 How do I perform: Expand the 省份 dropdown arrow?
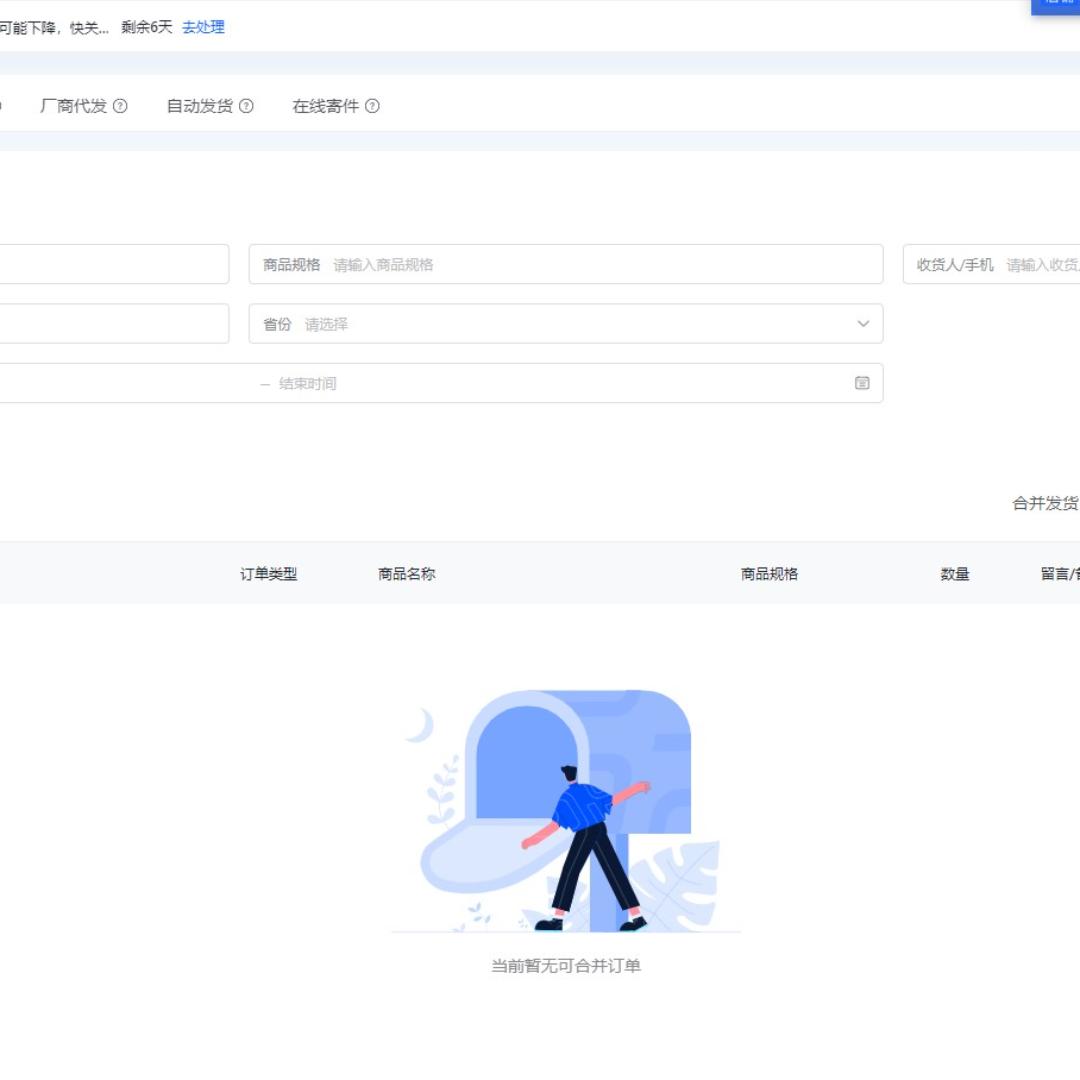pos(863,324)
